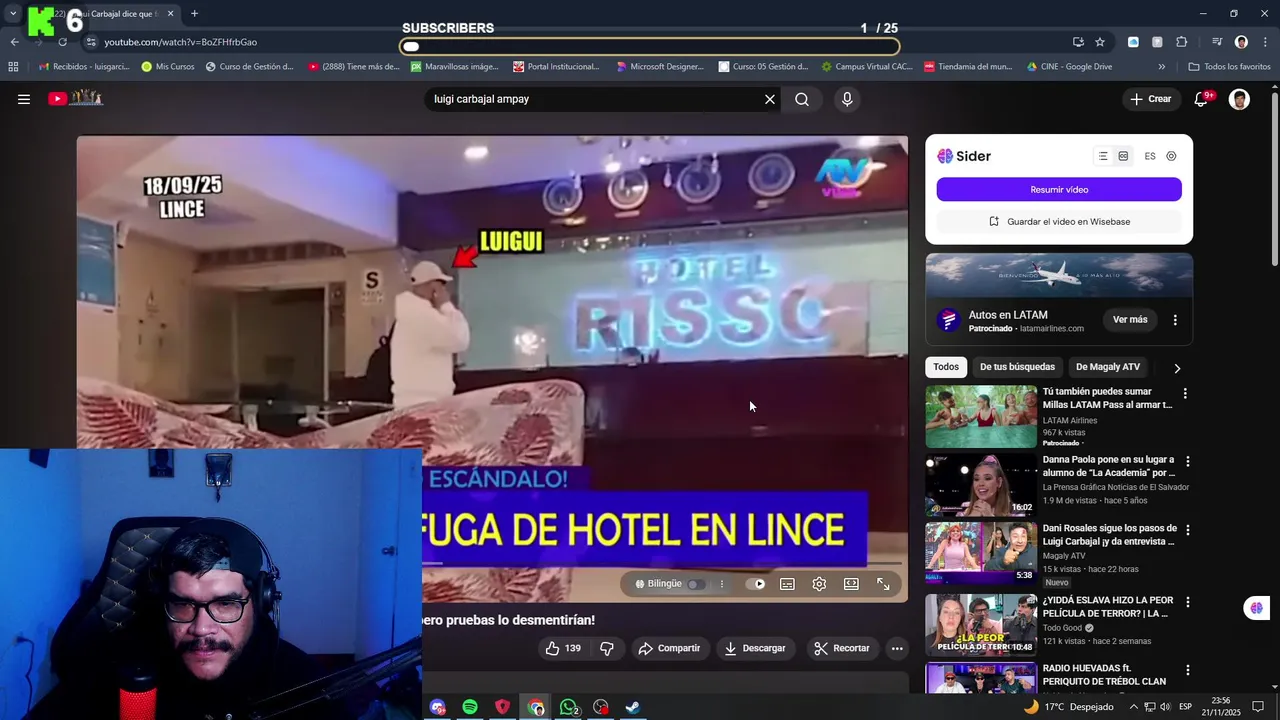Open Microsoft Designer bookmark
This screenshot has width=1280, height=720.
pyautogui.click(x=660, y=67)
